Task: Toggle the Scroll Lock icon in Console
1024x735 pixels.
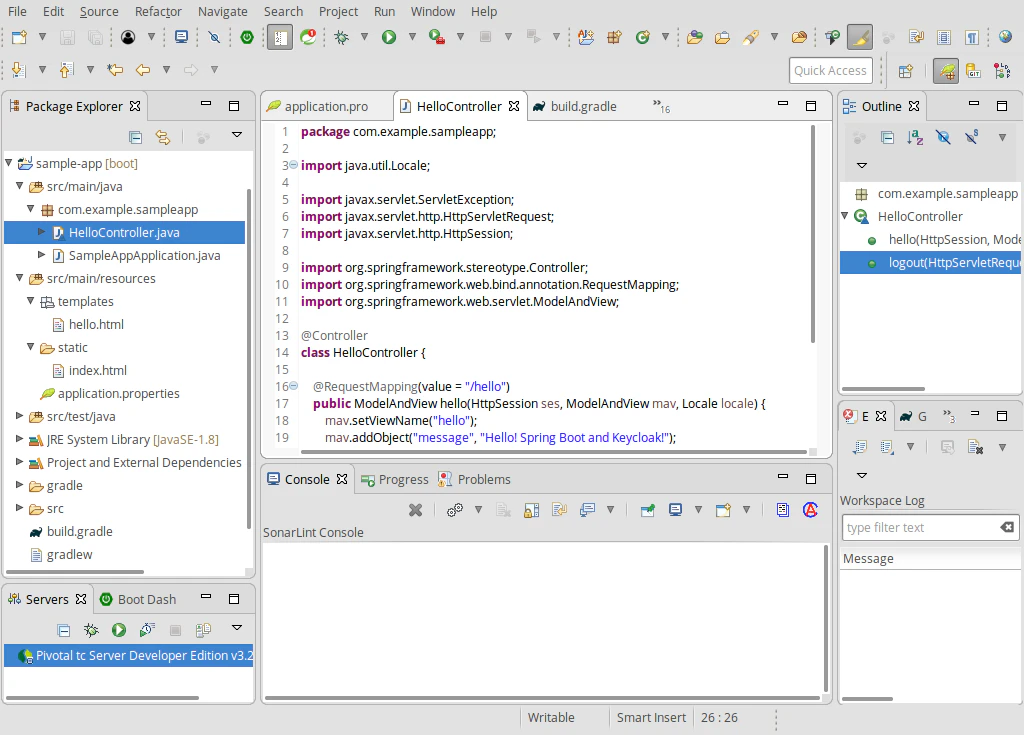Action: [531, 510]
